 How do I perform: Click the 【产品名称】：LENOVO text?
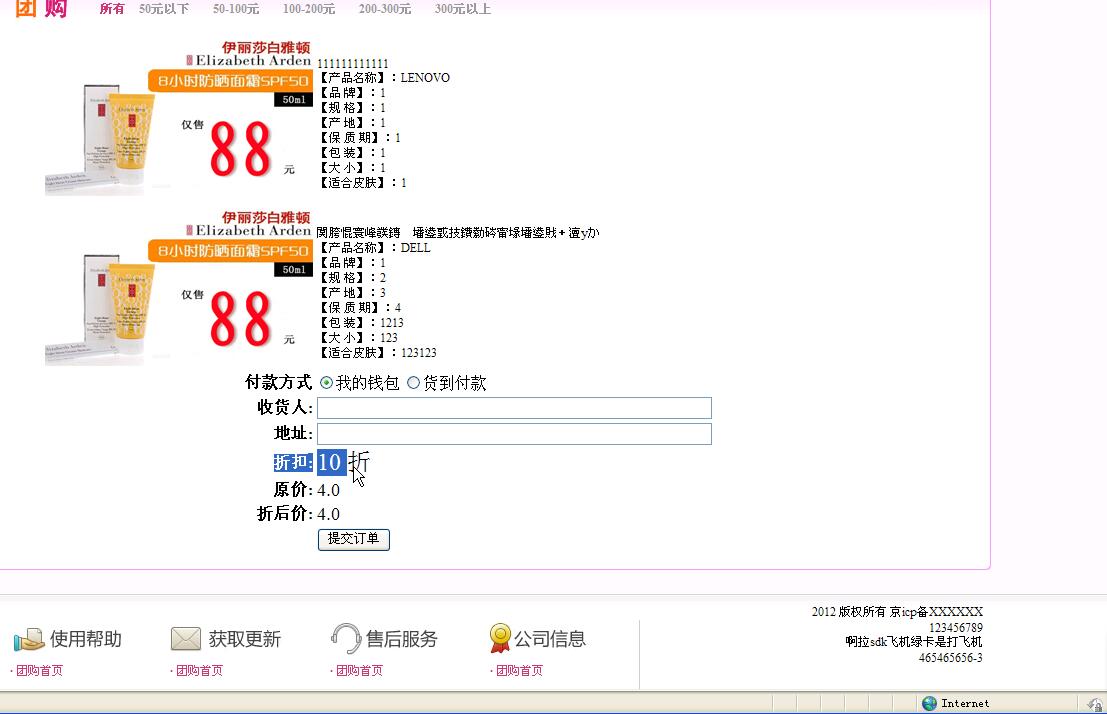[x=383, y=78]
